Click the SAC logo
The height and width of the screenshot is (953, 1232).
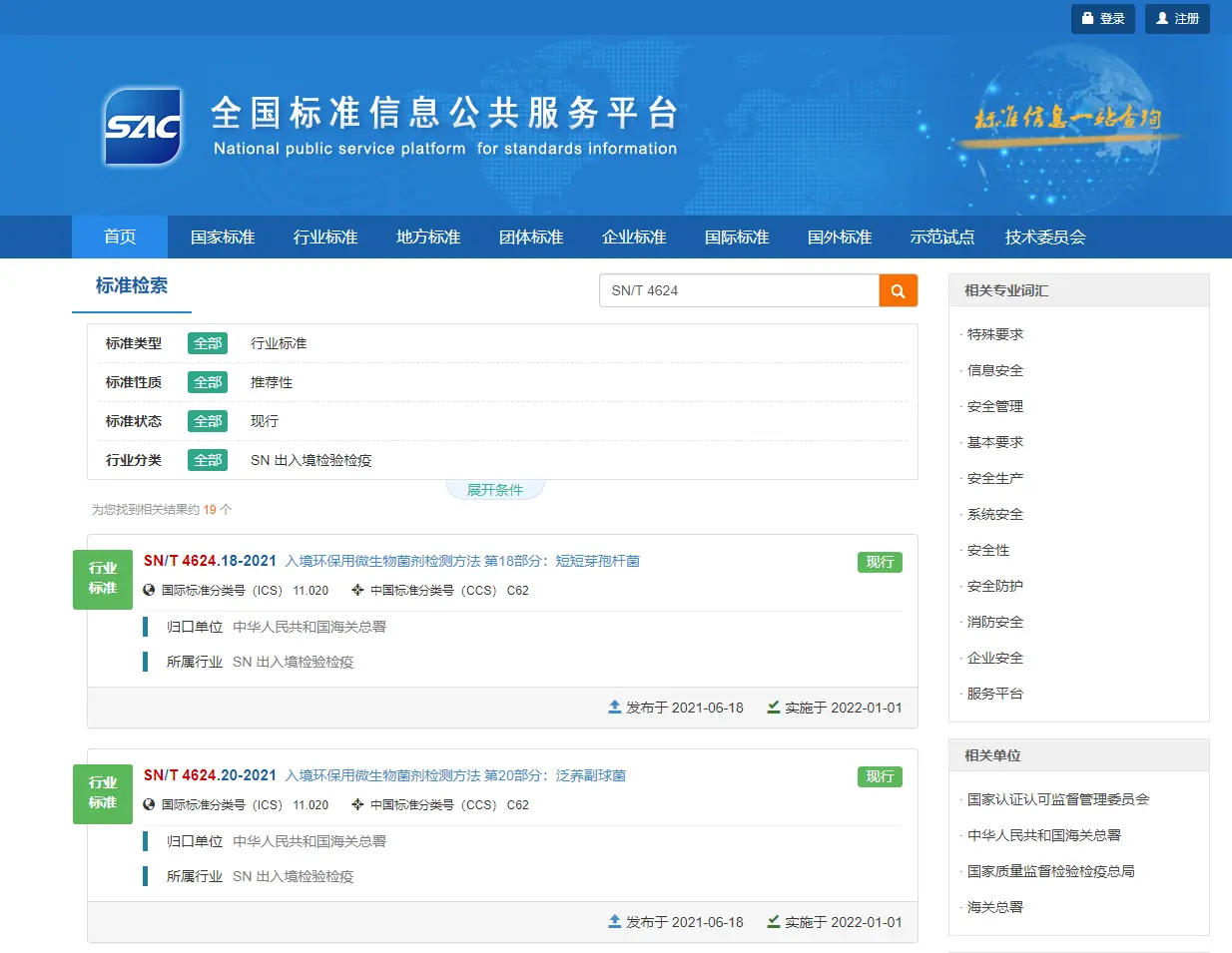click(x=143, y=127)
